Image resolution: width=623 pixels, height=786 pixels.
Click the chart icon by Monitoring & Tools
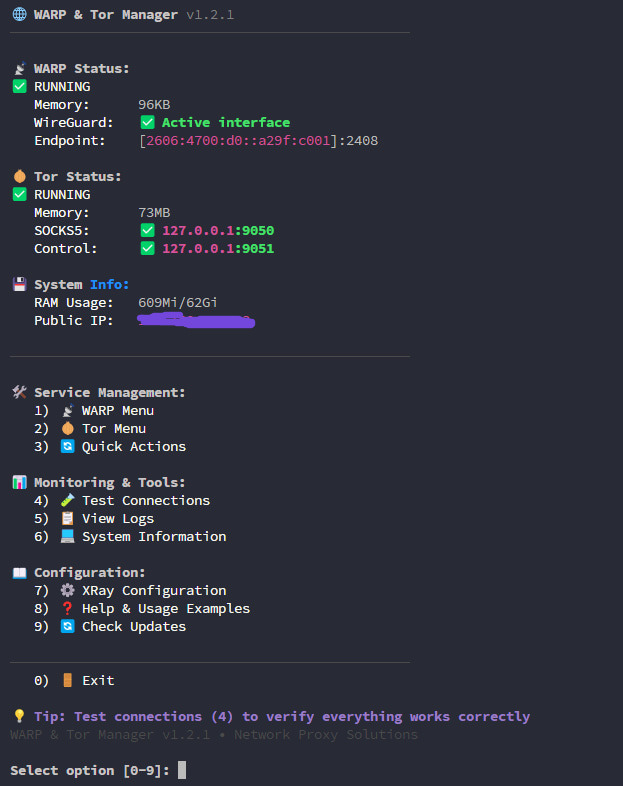(19, 483)
